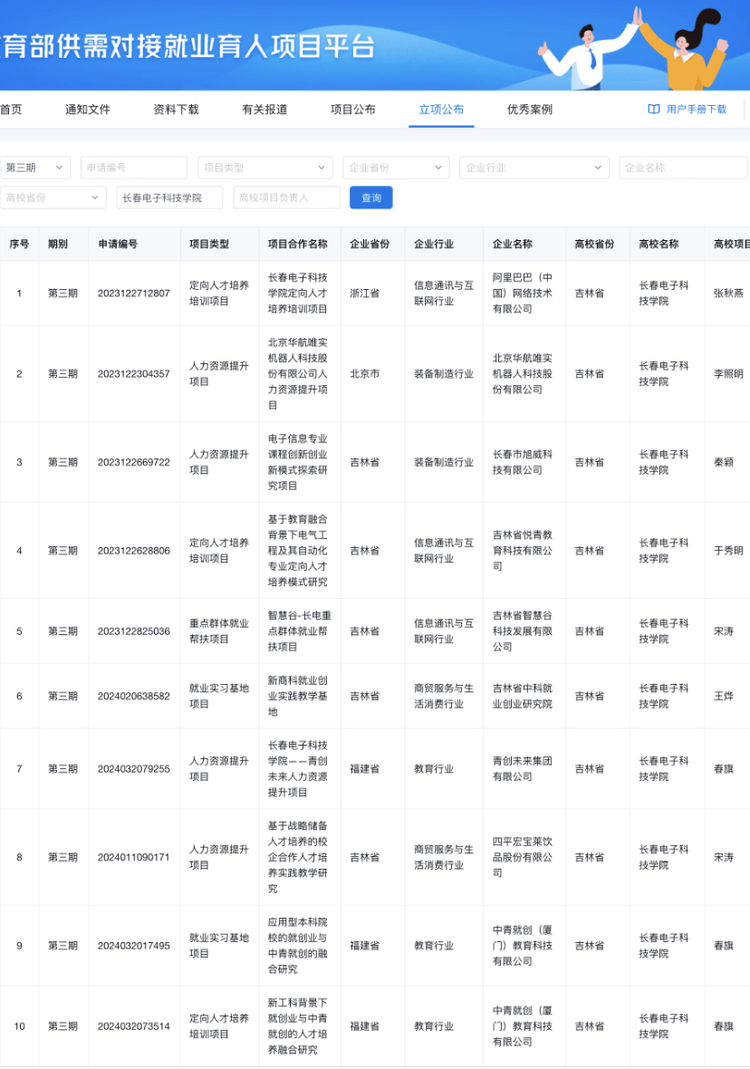Click project leader 李照明
This screenshot has width=750, height=1069.
[728, 374]
